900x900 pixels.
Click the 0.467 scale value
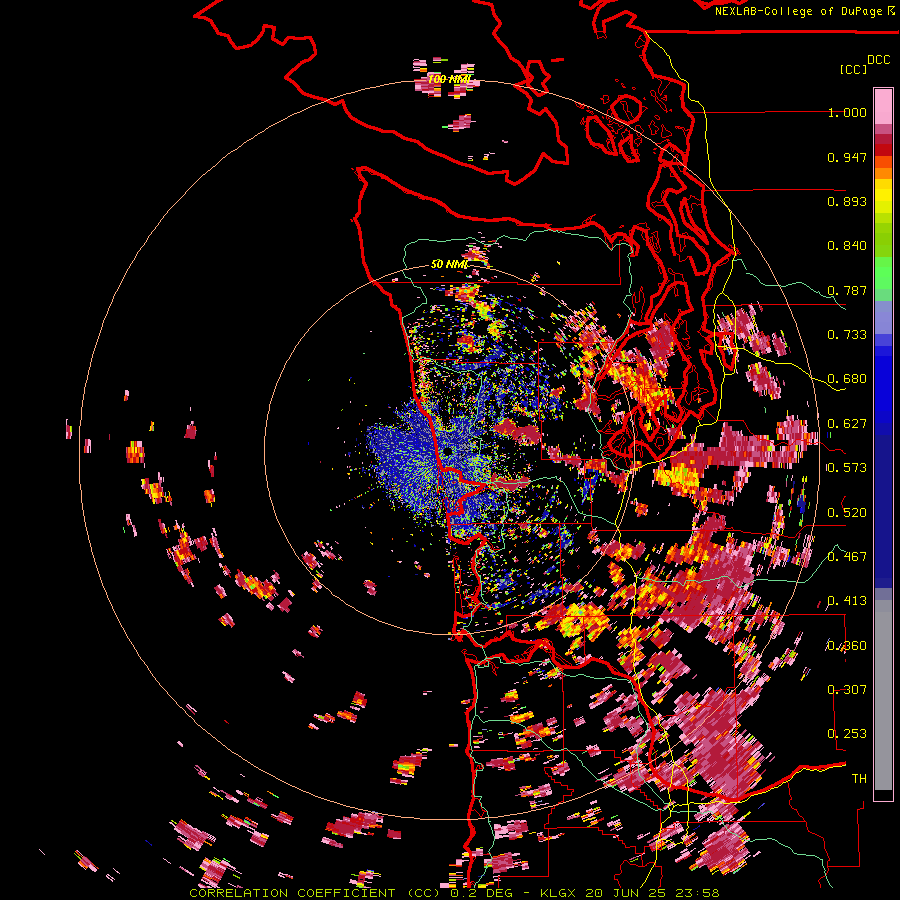click(847, 557)
